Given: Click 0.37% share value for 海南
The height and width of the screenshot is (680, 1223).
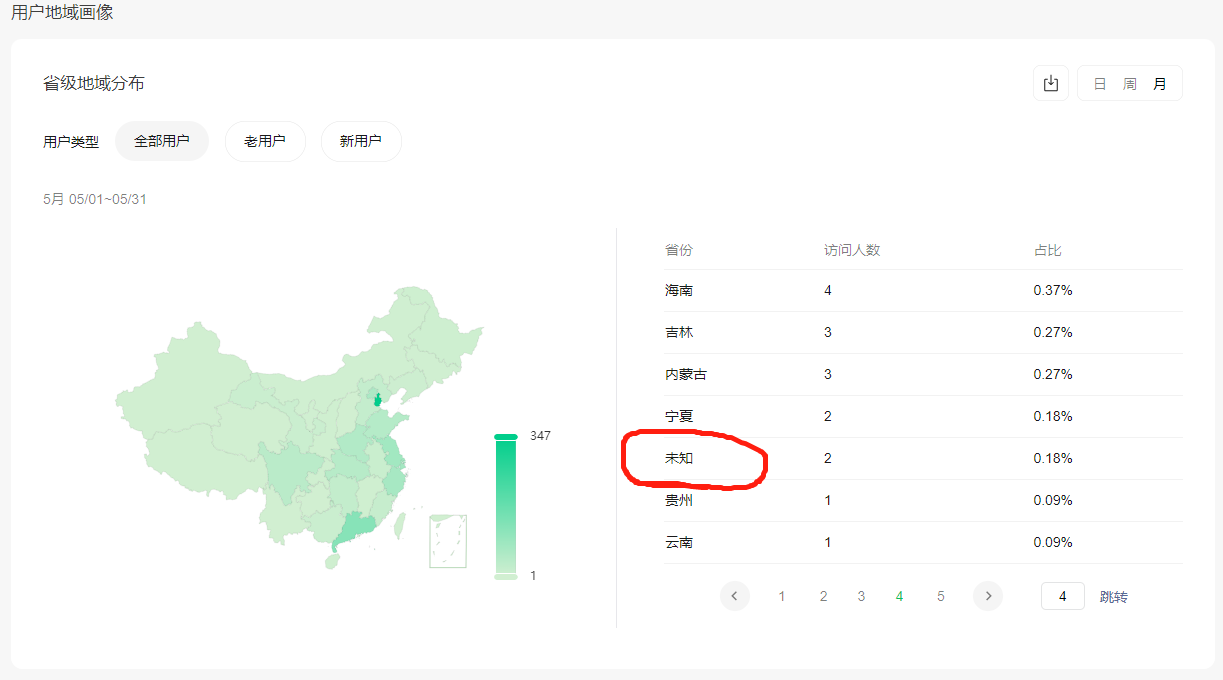Looking at the screenshot, I should point(1053,290).
